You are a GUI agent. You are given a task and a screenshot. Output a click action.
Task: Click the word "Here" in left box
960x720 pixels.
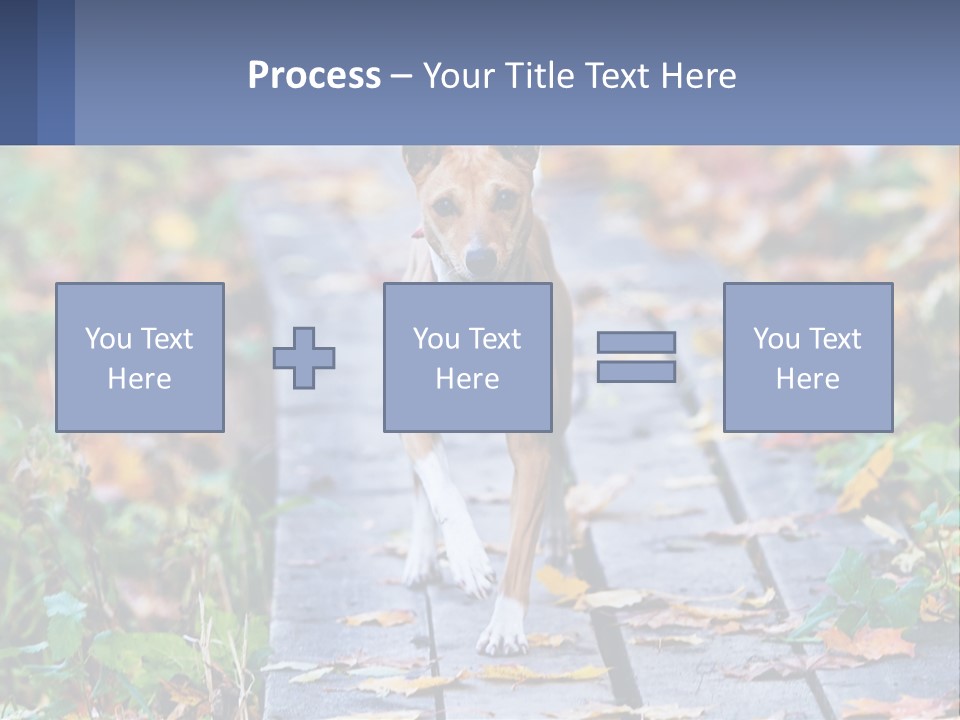140,379
